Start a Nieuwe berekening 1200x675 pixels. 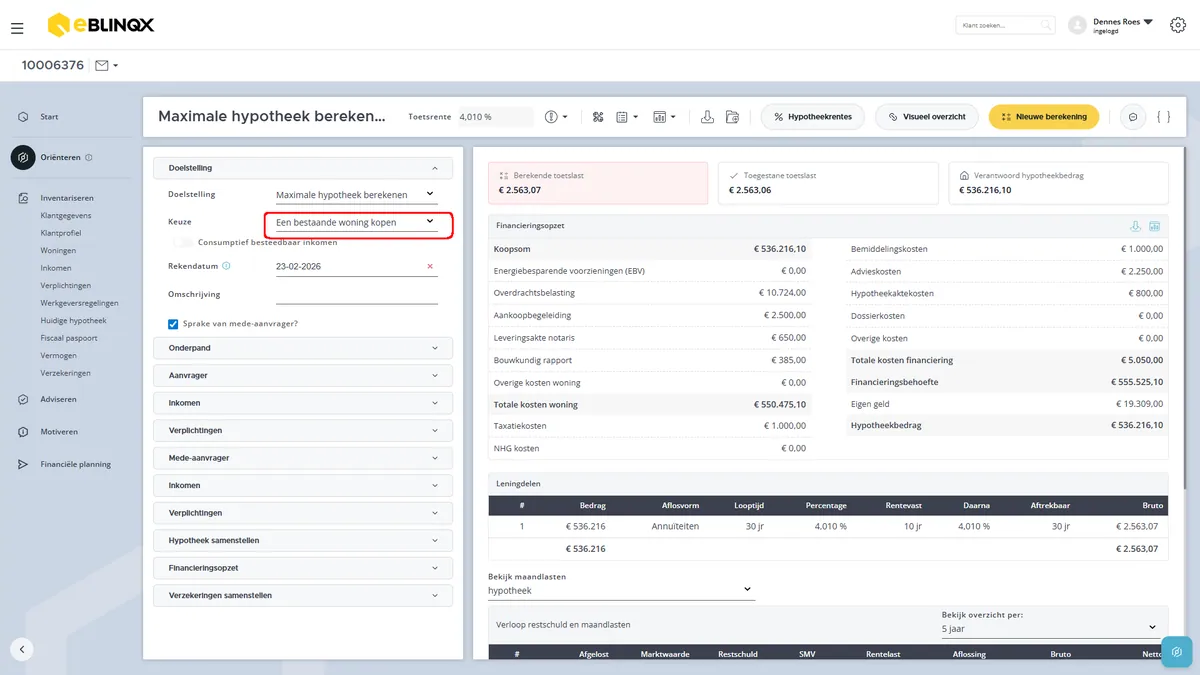[1044, 117]
